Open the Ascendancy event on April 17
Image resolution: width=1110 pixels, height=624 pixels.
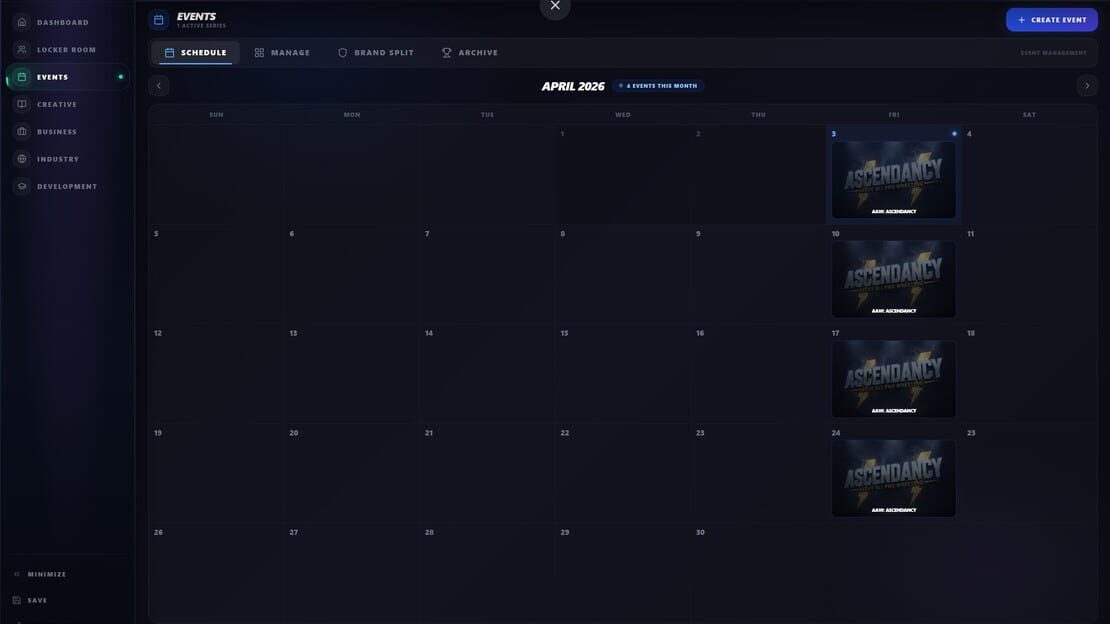(893, 379)
